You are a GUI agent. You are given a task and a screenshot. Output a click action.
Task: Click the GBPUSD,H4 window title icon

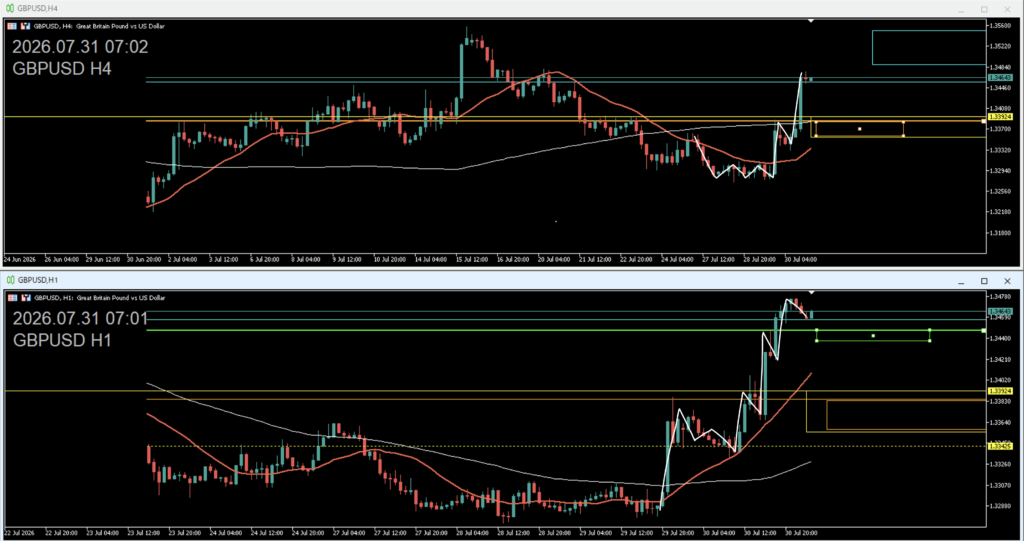click(x=10, y=8)
